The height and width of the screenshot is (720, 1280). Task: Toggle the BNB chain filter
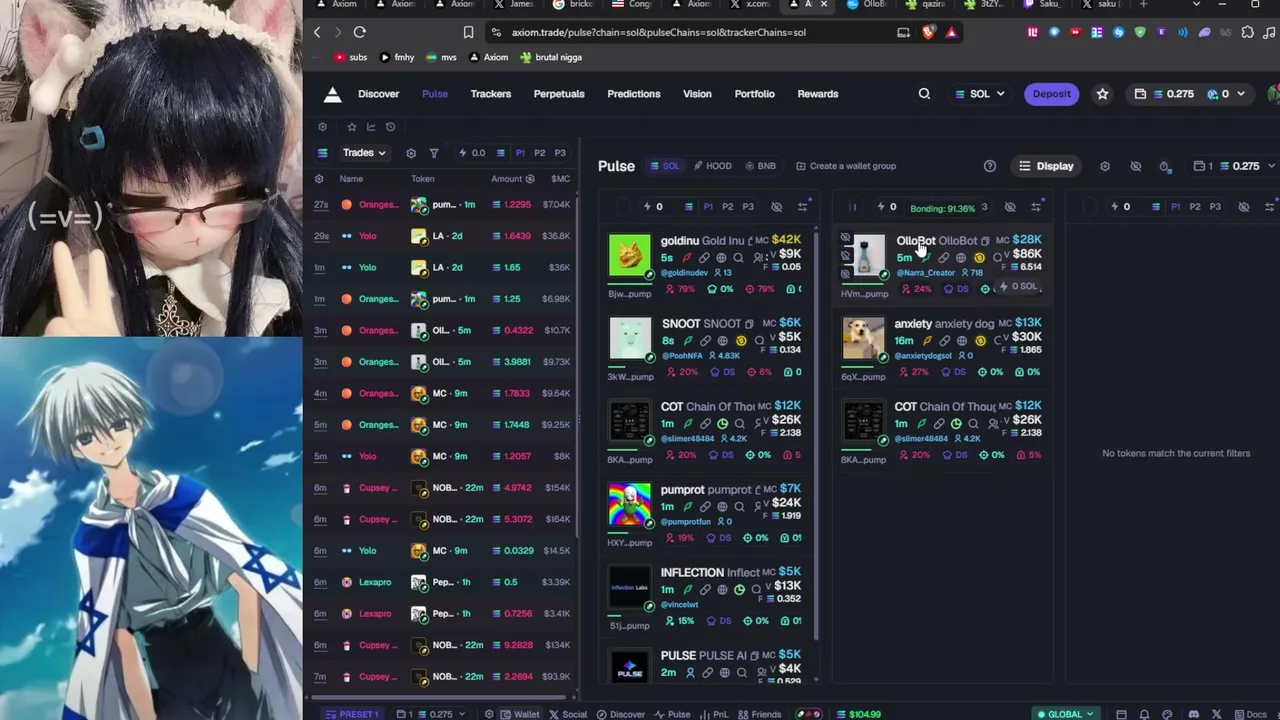point(759,166)
